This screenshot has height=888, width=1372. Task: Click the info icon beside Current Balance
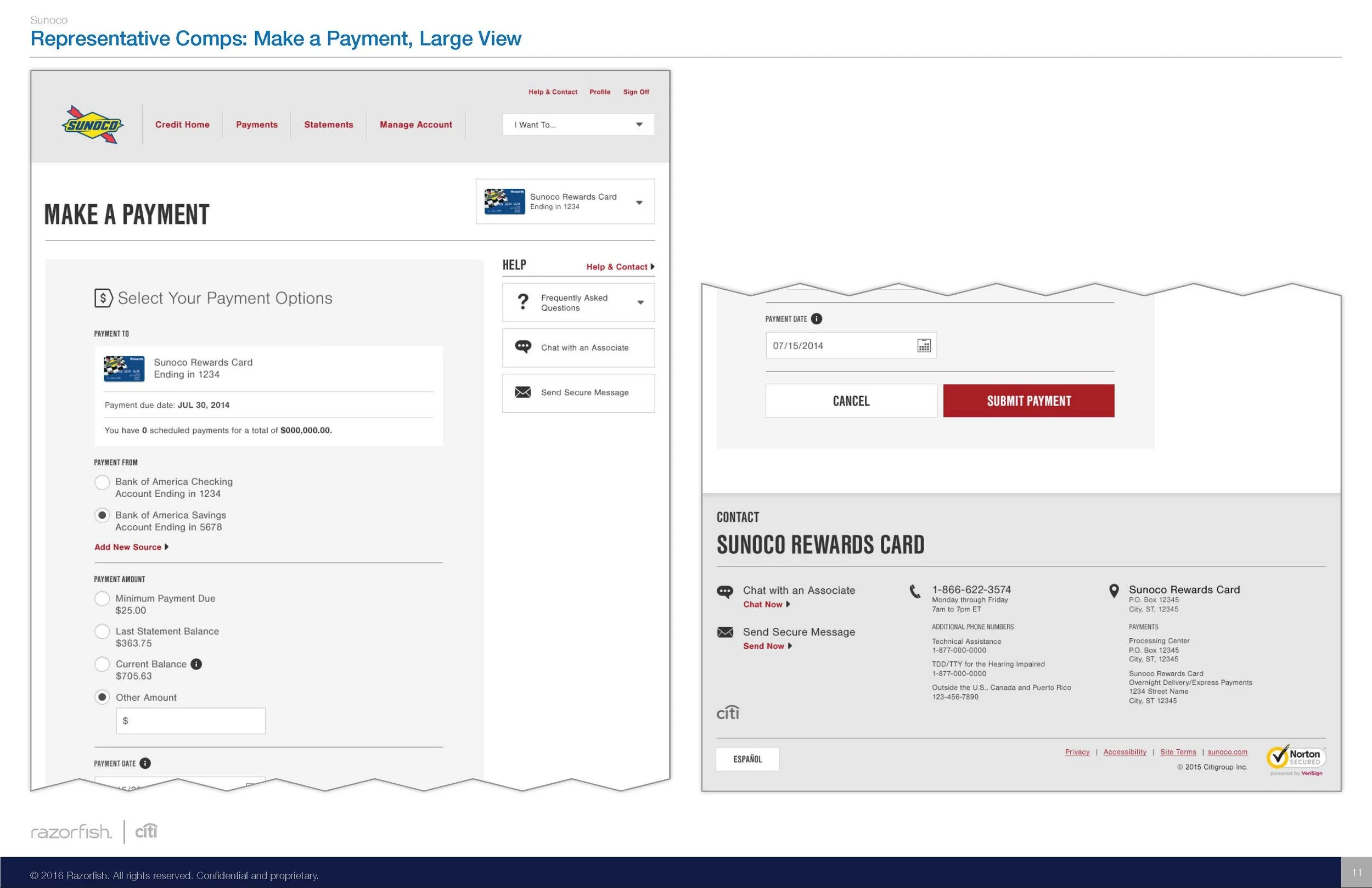pyautogui.click(x=196, y=664)
